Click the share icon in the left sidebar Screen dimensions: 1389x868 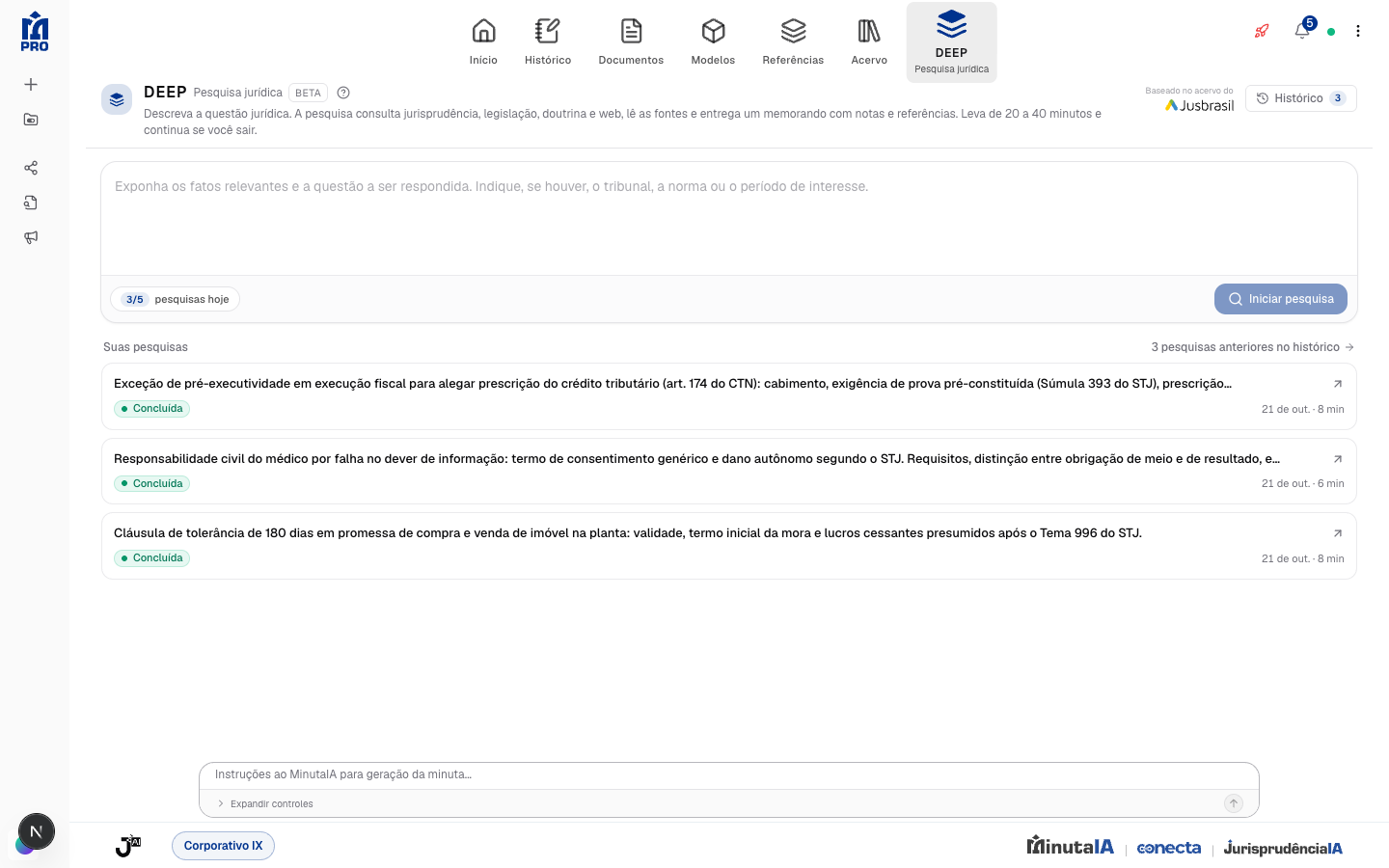(31, 168)
